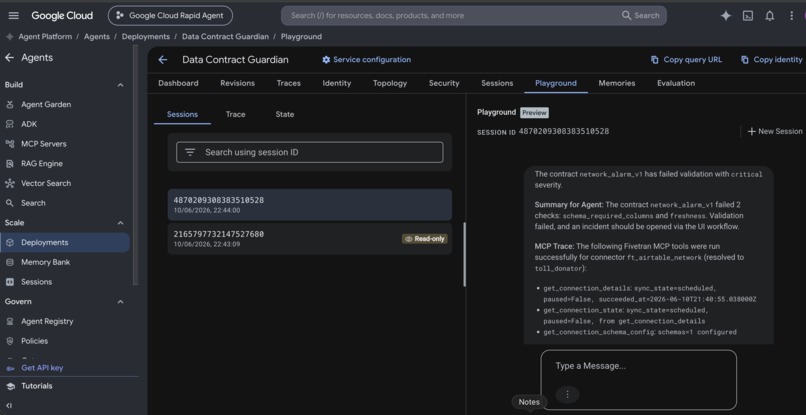Open Sessions in the left sidebar
Viewport: 806px width, 415px height.
36,282
